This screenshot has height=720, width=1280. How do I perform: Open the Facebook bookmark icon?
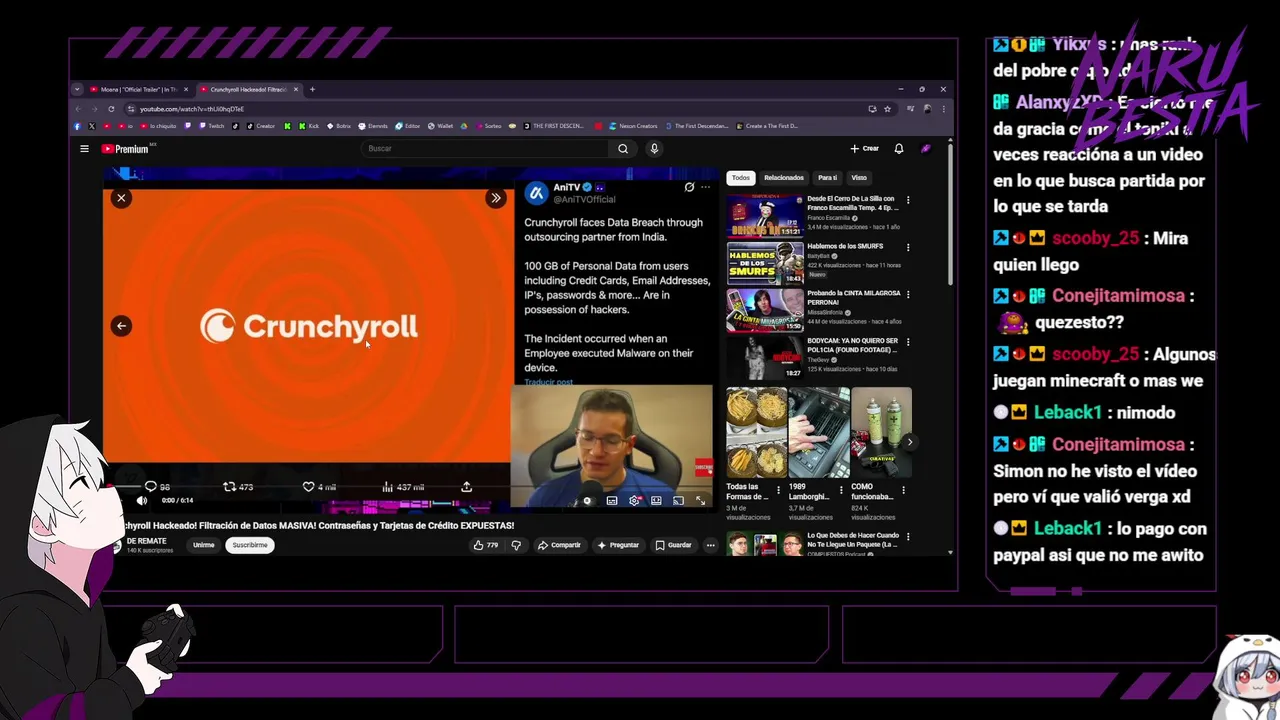click(x=77, y=126)
